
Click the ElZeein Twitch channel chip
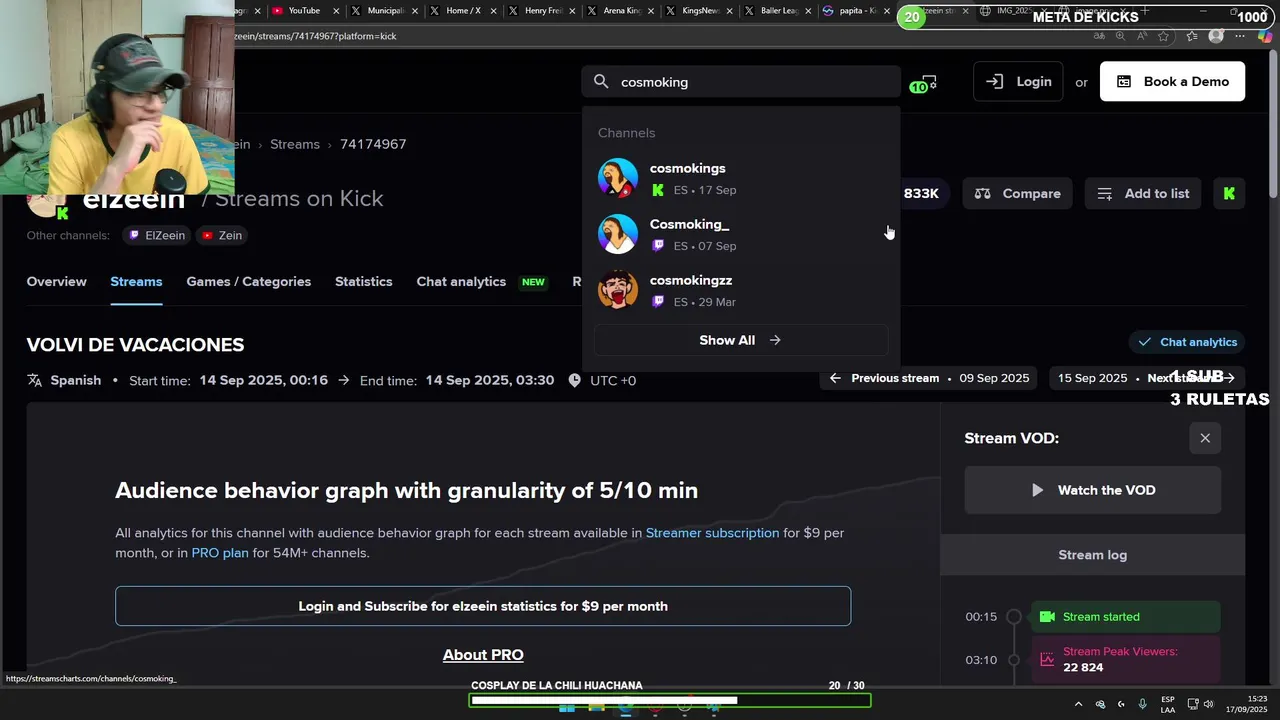(x=157, y=235)
